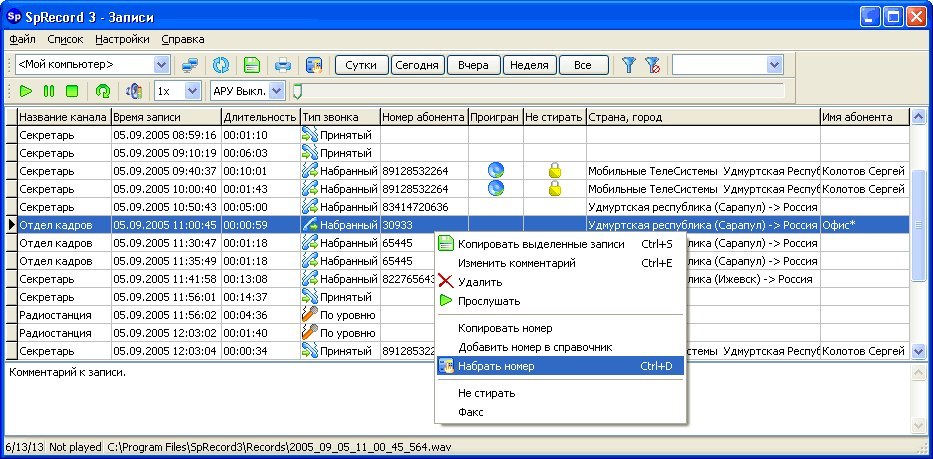Click the Номер абонента column header
The width and height of the screenshot is (933, 459).
coord(424,117)
